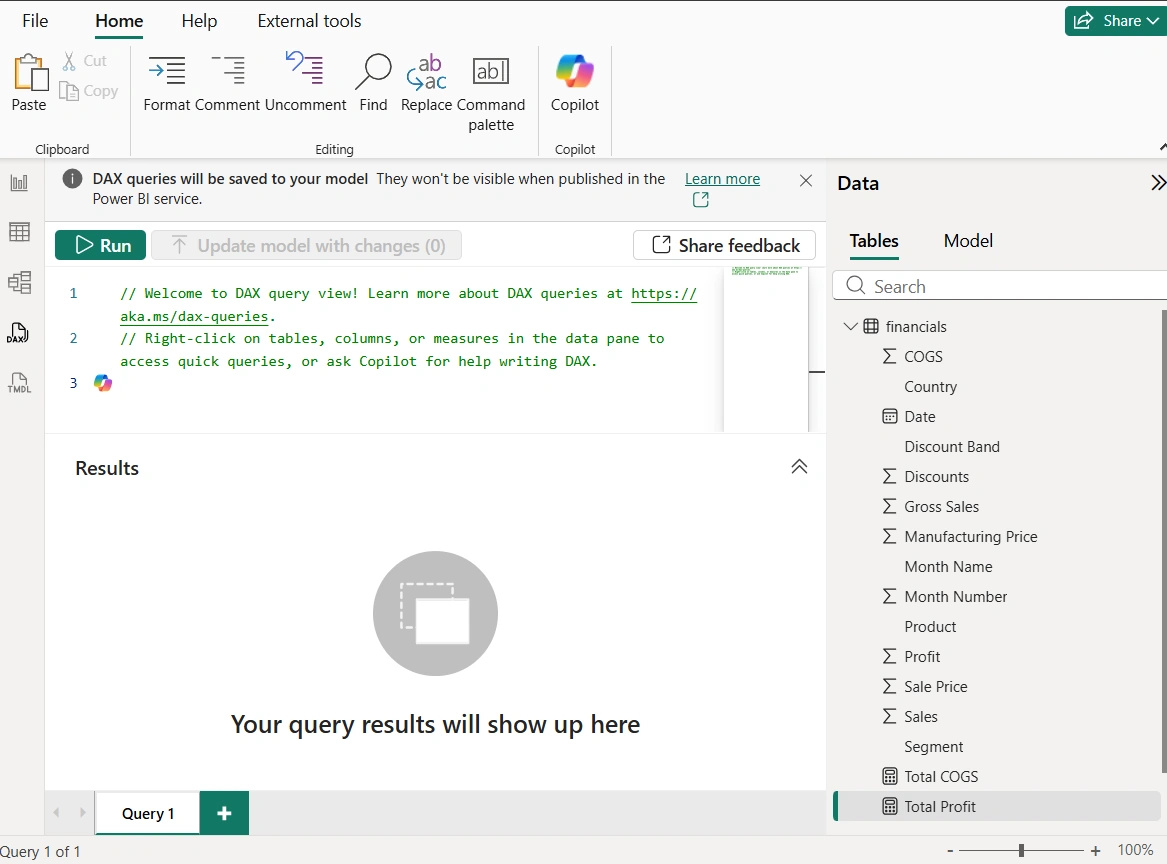Select the Total COGS measure
The width and height of the screenshot is (1167, 864).
[x=941, y=776]
